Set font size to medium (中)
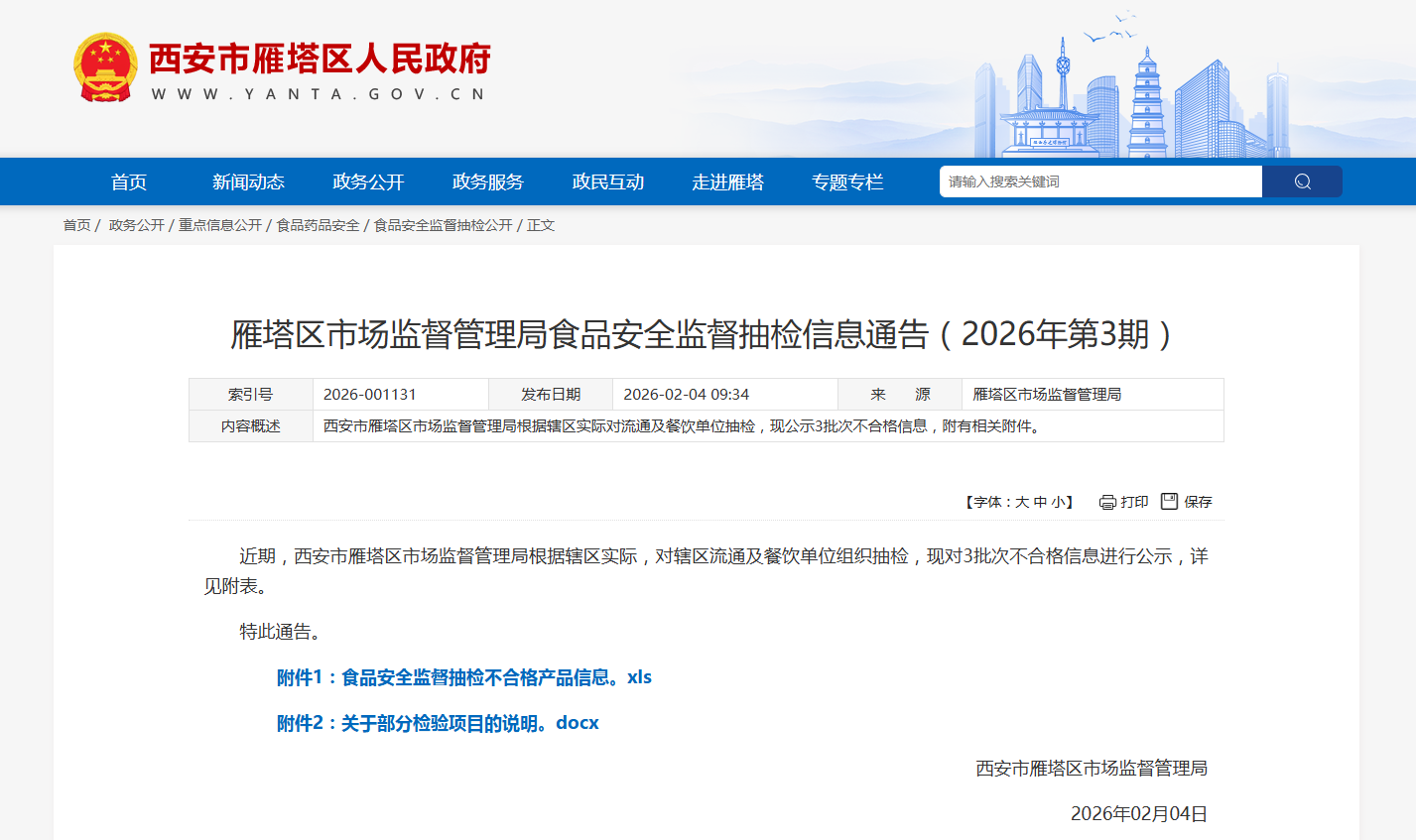1416x840 pixels. pyautogui.click(x=1039, y=503)
